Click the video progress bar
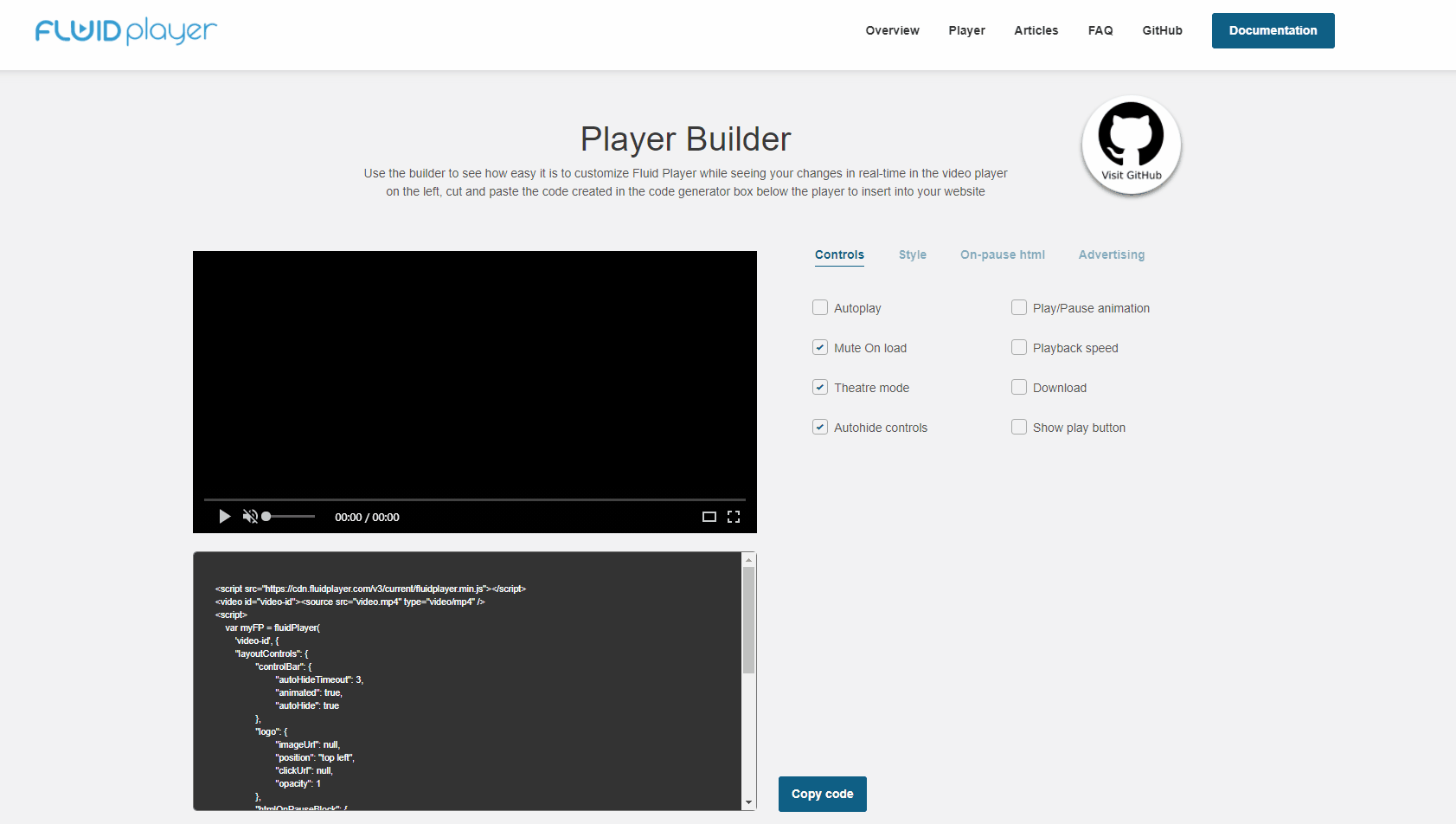 point(475,499)
